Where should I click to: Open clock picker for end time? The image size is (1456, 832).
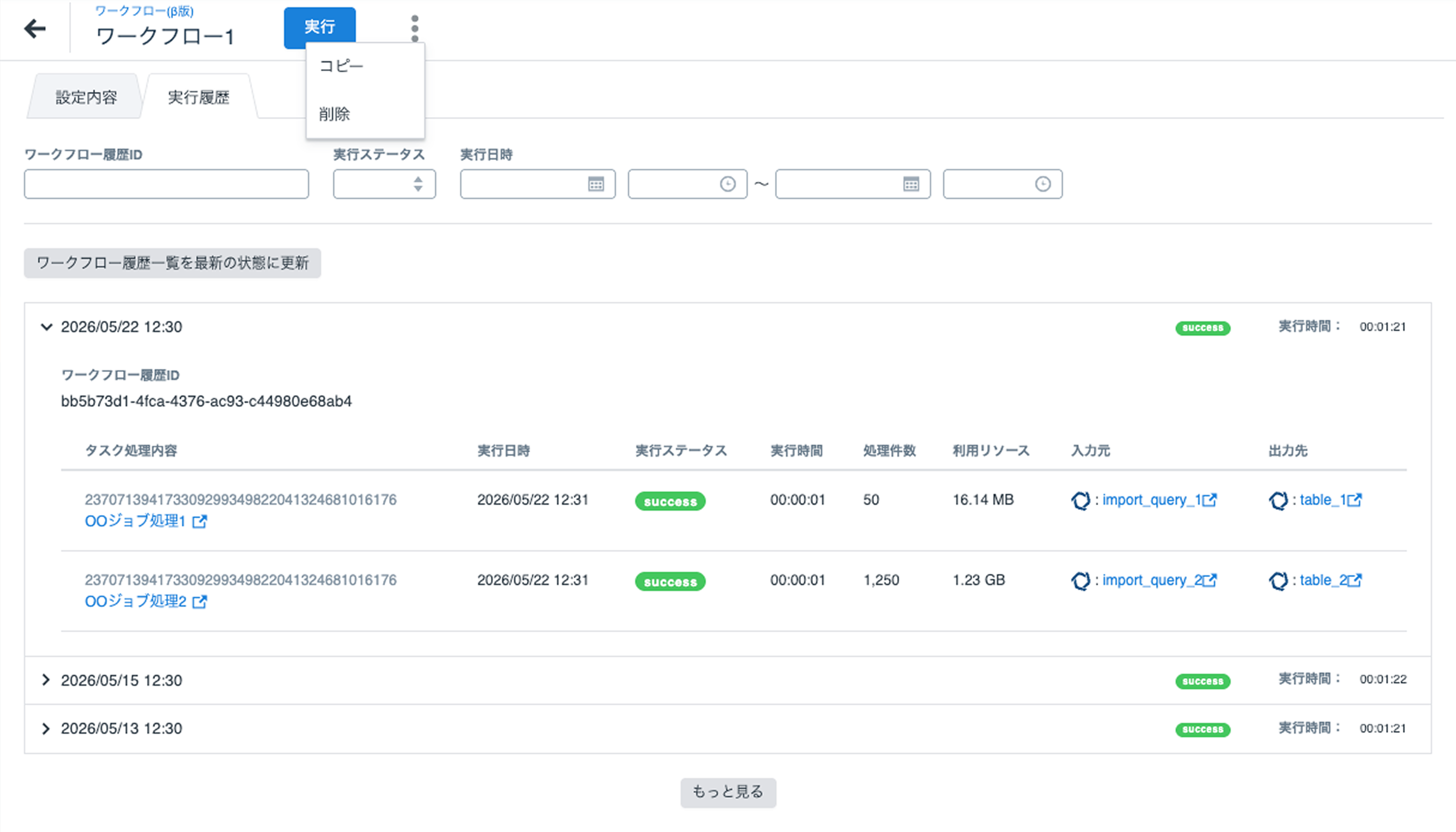(1043, 184)
